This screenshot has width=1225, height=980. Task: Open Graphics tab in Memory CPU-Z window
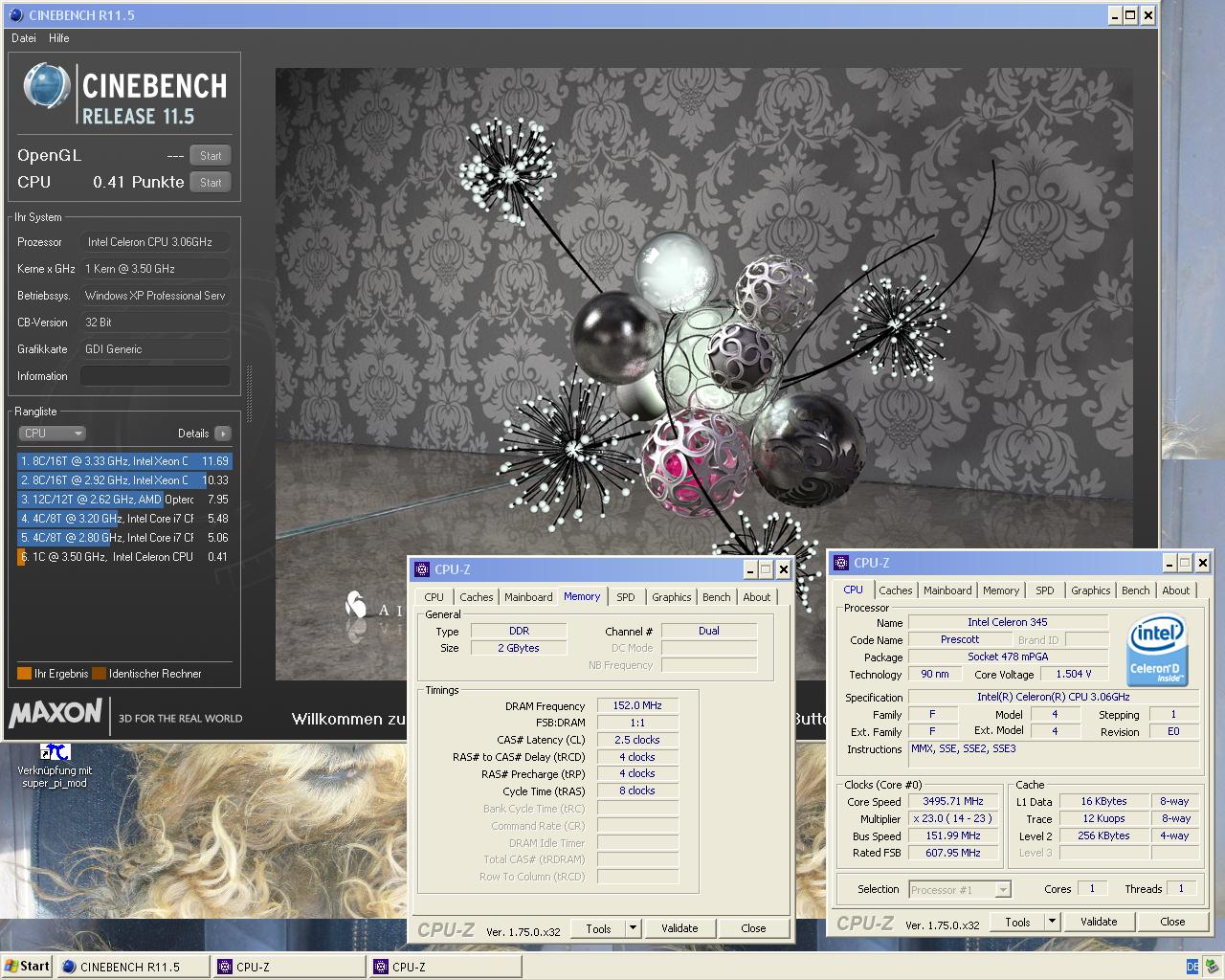[672, 597]
